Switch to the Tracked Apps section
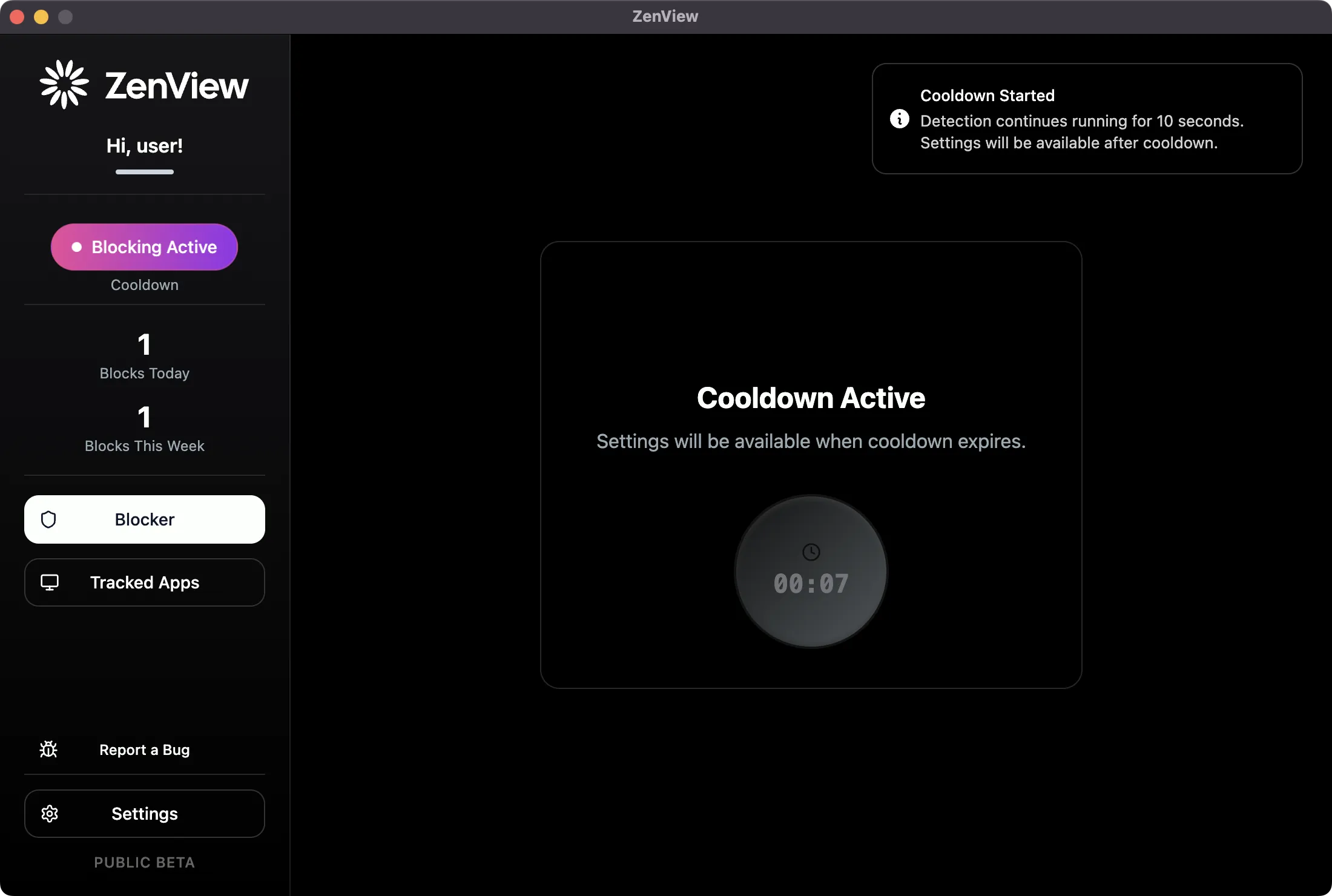The width and height of the screenshot is (1332, 896). 144,582
